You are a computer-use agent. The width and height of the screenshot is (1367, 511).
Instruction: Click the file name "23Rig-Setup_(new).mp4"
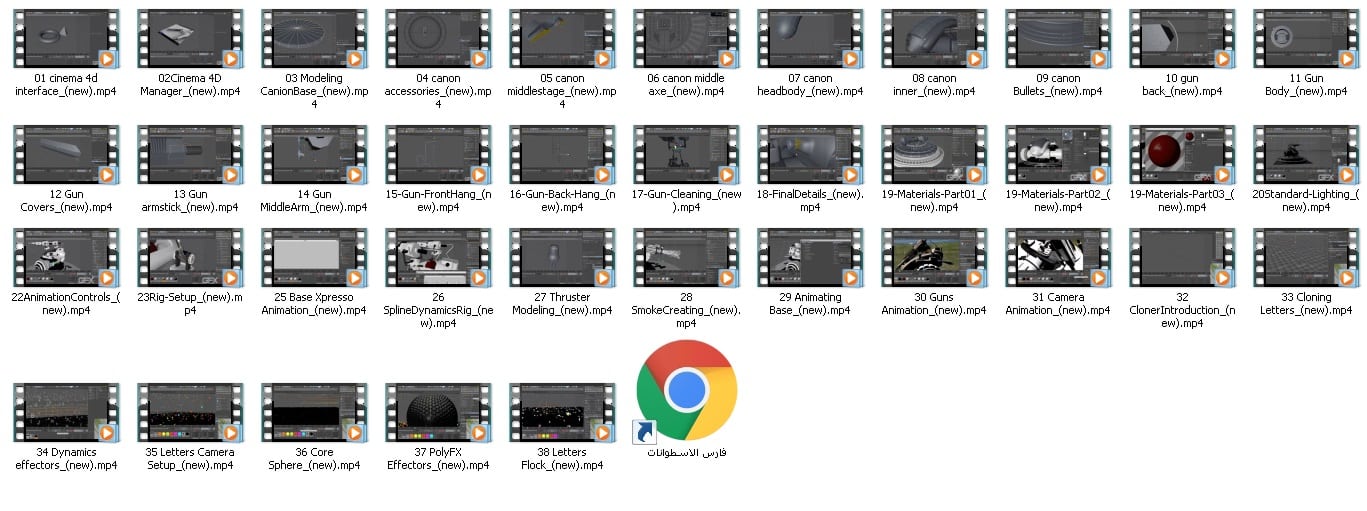(190, 303)
